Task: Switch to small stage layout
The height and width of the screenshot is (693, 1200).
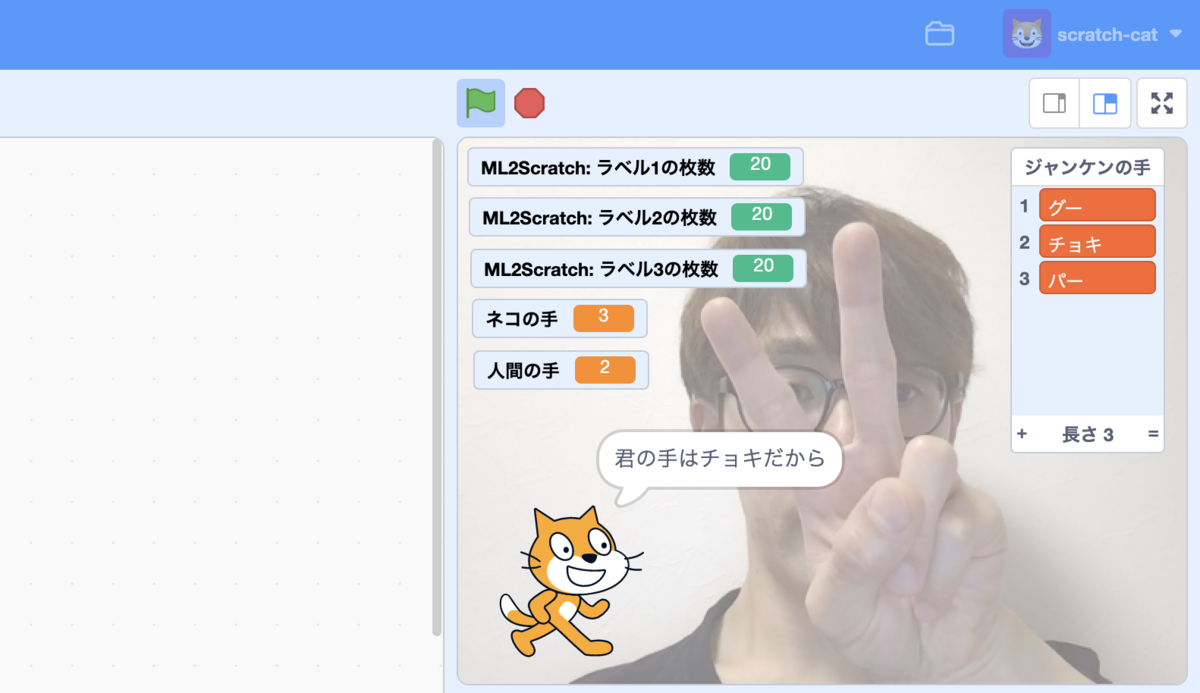Action: tap(1055, 103)
